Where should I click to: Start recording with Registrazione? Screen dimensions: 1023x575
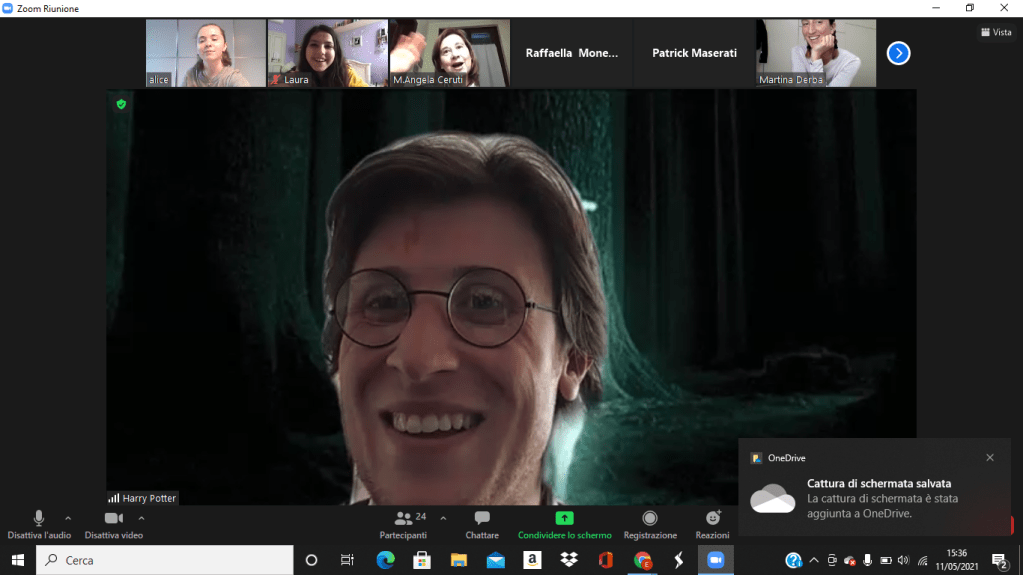click(x=650, y=523)
